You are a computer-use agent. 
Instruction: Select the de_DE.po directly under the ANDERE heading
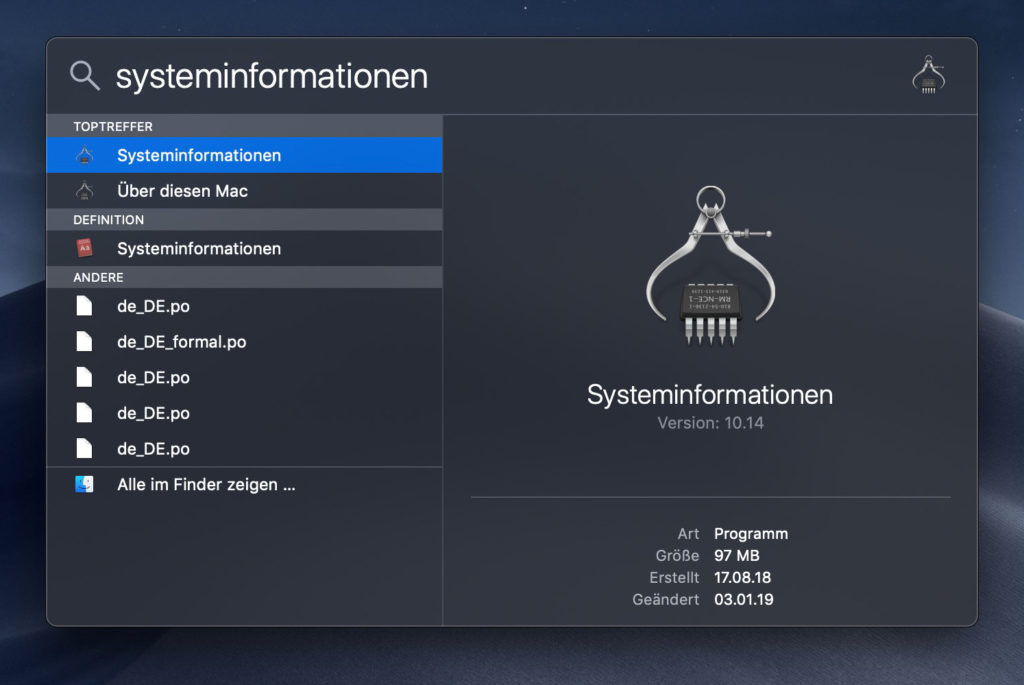pyautogui.click(x=244, y=306)
